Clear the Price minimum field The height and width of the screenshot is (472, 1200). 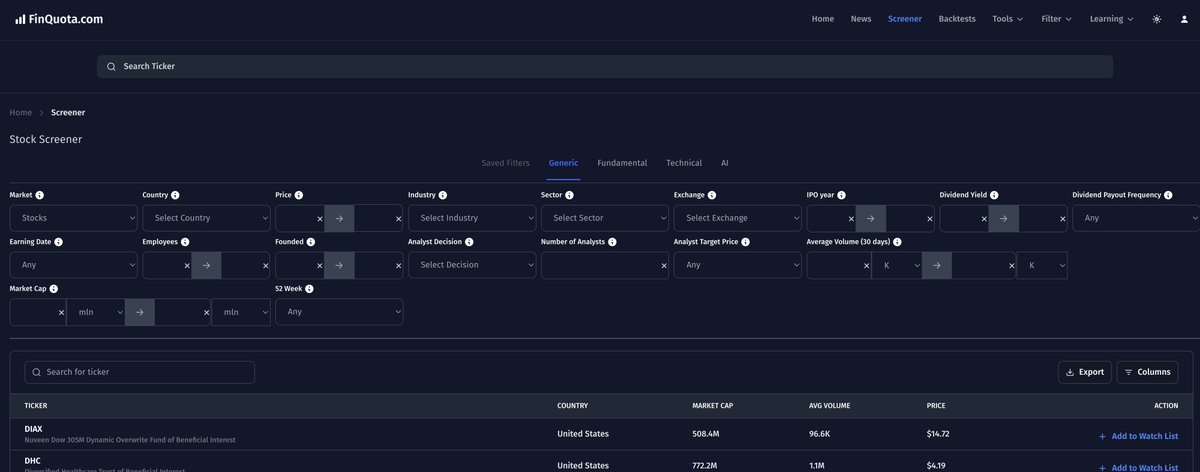click(320, 218)
